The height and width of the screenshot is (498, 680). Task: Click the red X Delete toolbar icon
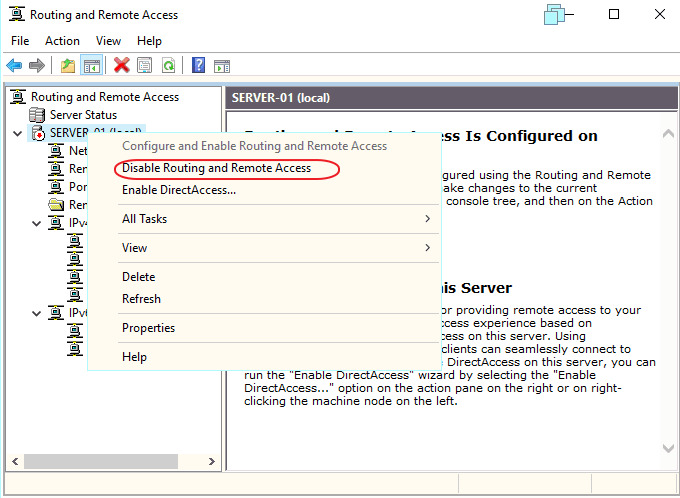point(121,65)
